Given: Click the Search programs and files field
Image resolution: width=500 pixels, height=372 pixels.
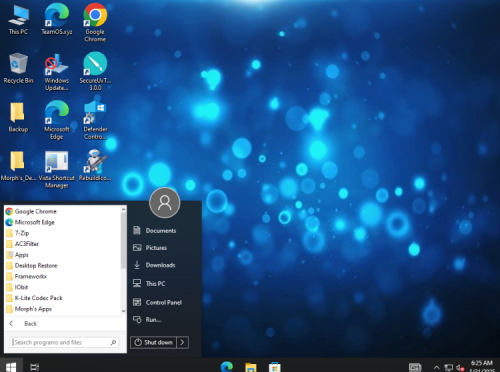Looking at the screenshot, I should (x=64, y=342).
